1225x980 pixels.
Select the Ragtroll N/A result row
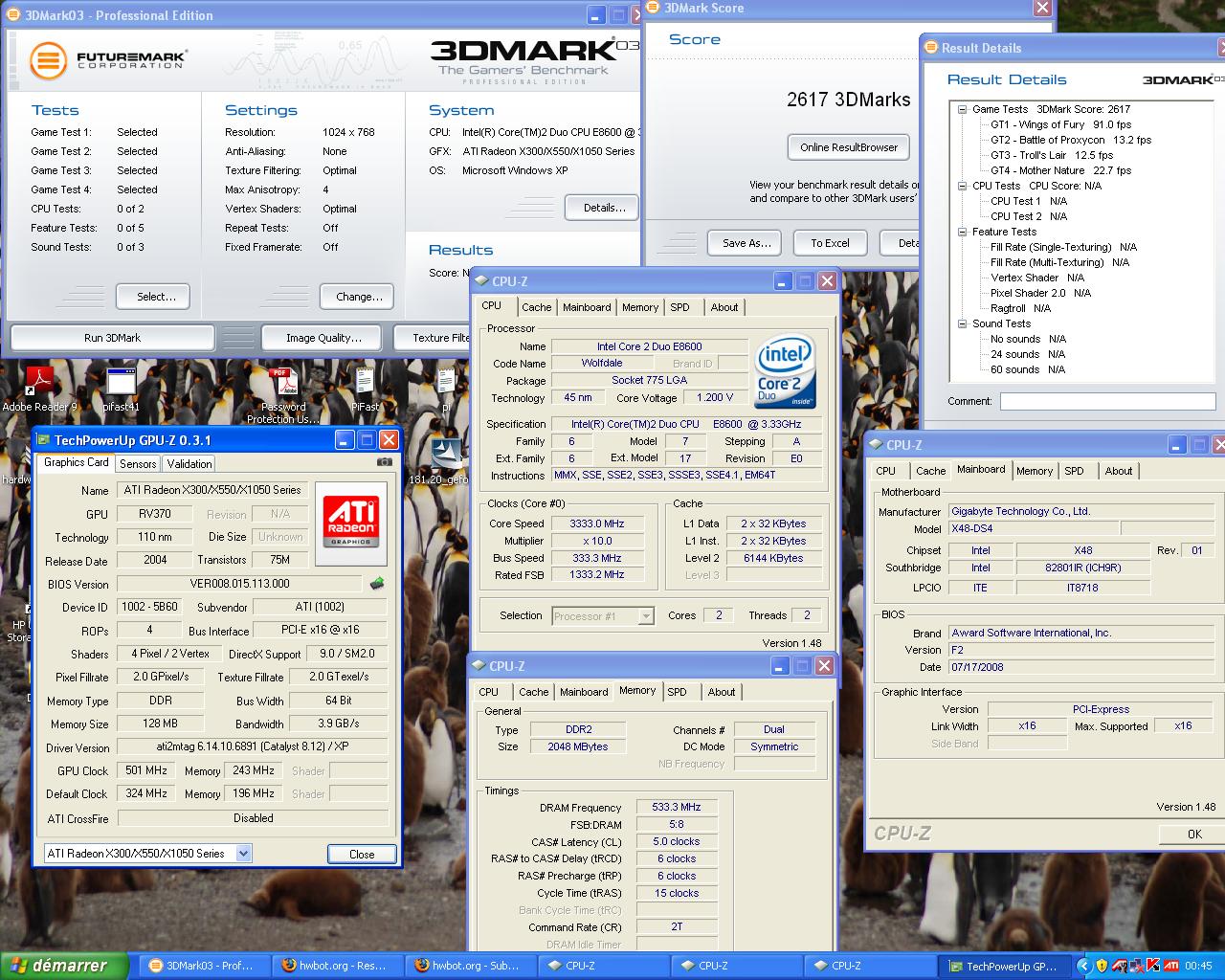(1020, 308)
